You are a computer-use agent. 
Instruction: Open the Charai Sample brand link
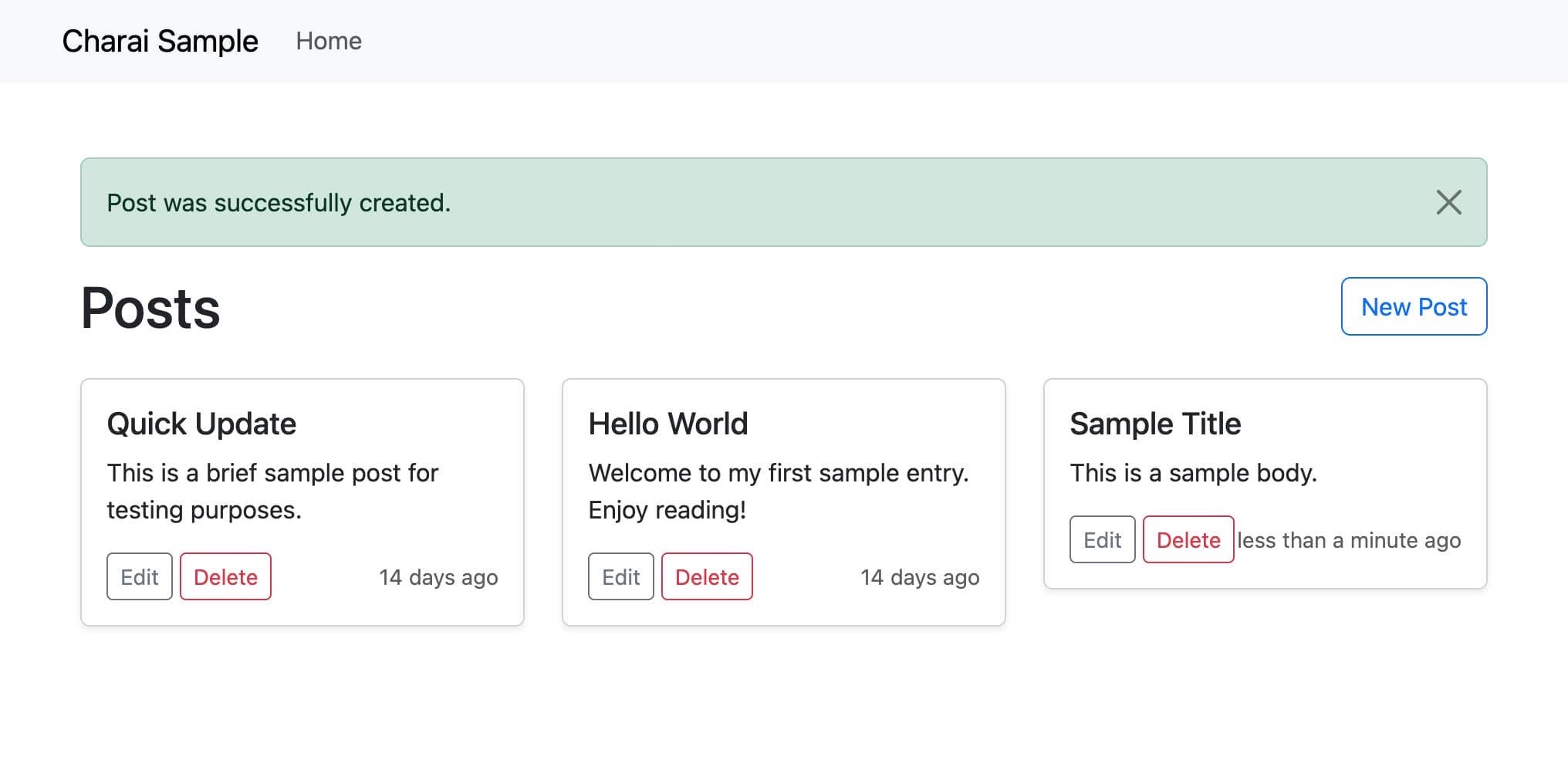point(160,41)
